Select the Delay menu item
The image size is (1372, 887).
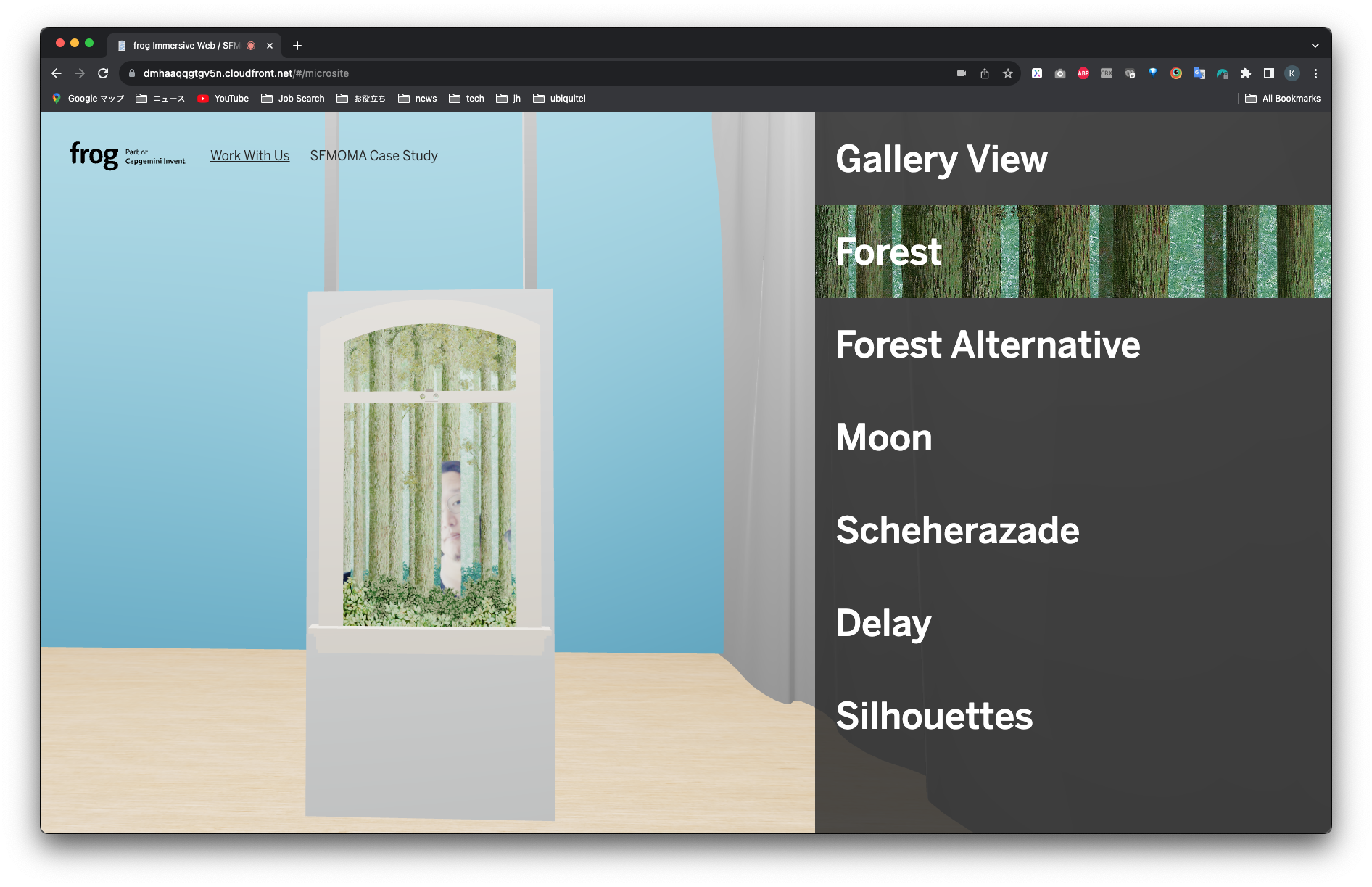tap(1073, 623)
